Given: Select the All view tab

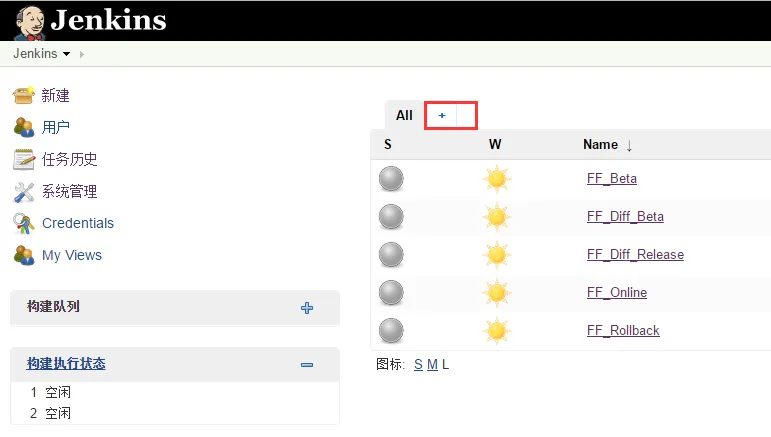Looking at the screenshot, I should pyautogui.click(x=404, y=116).
